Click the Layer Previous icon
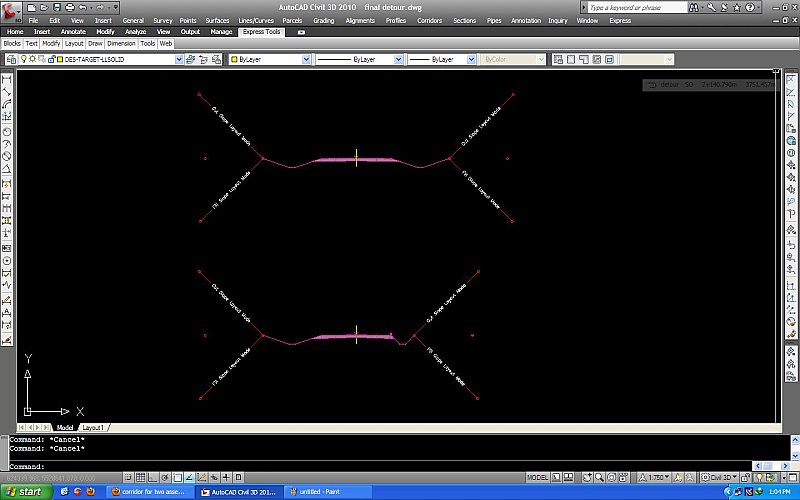The image size is (800, 500). point(203,60)
